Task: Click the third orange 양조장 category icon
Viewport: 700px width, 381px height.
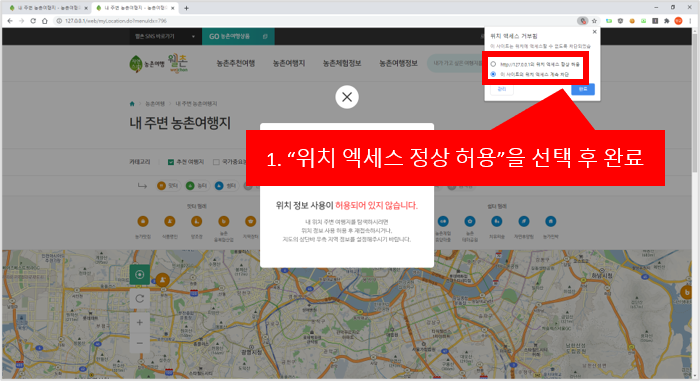Action: pyautogui.click(x=196, y=222)
